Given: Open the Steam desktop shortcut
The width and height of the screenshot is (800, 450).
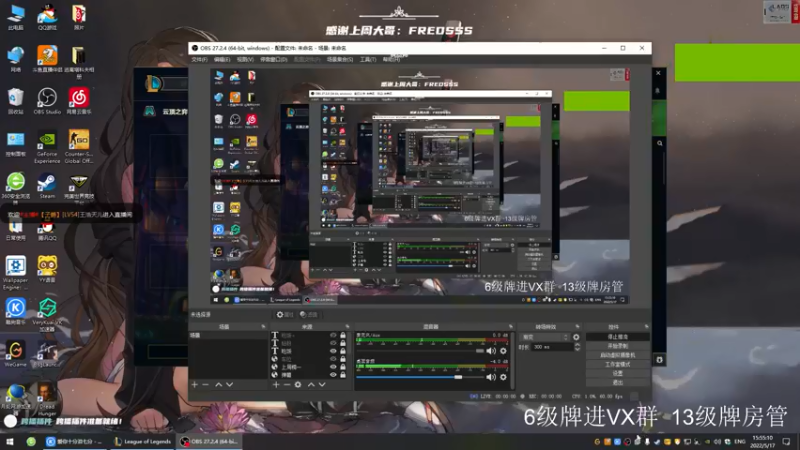Looking at the screenshot, I should 47,187.
